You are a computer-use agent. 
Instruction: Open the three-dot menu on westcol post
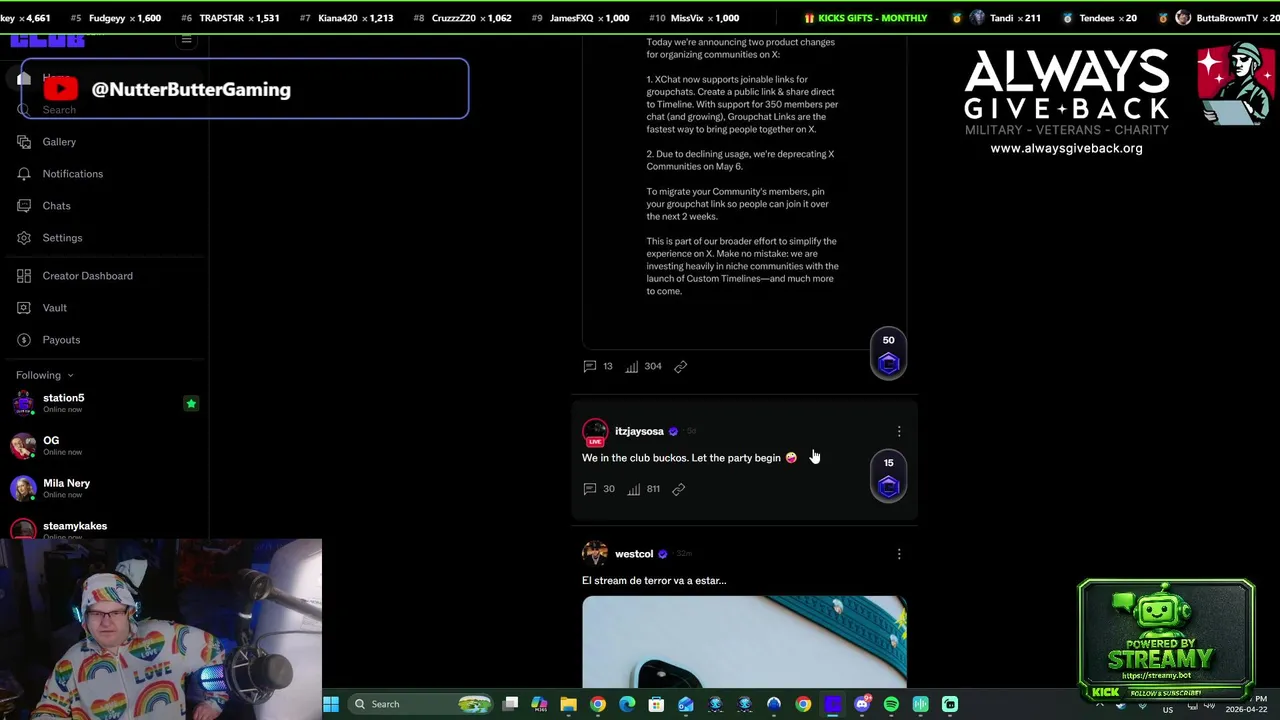pos(898,554)
